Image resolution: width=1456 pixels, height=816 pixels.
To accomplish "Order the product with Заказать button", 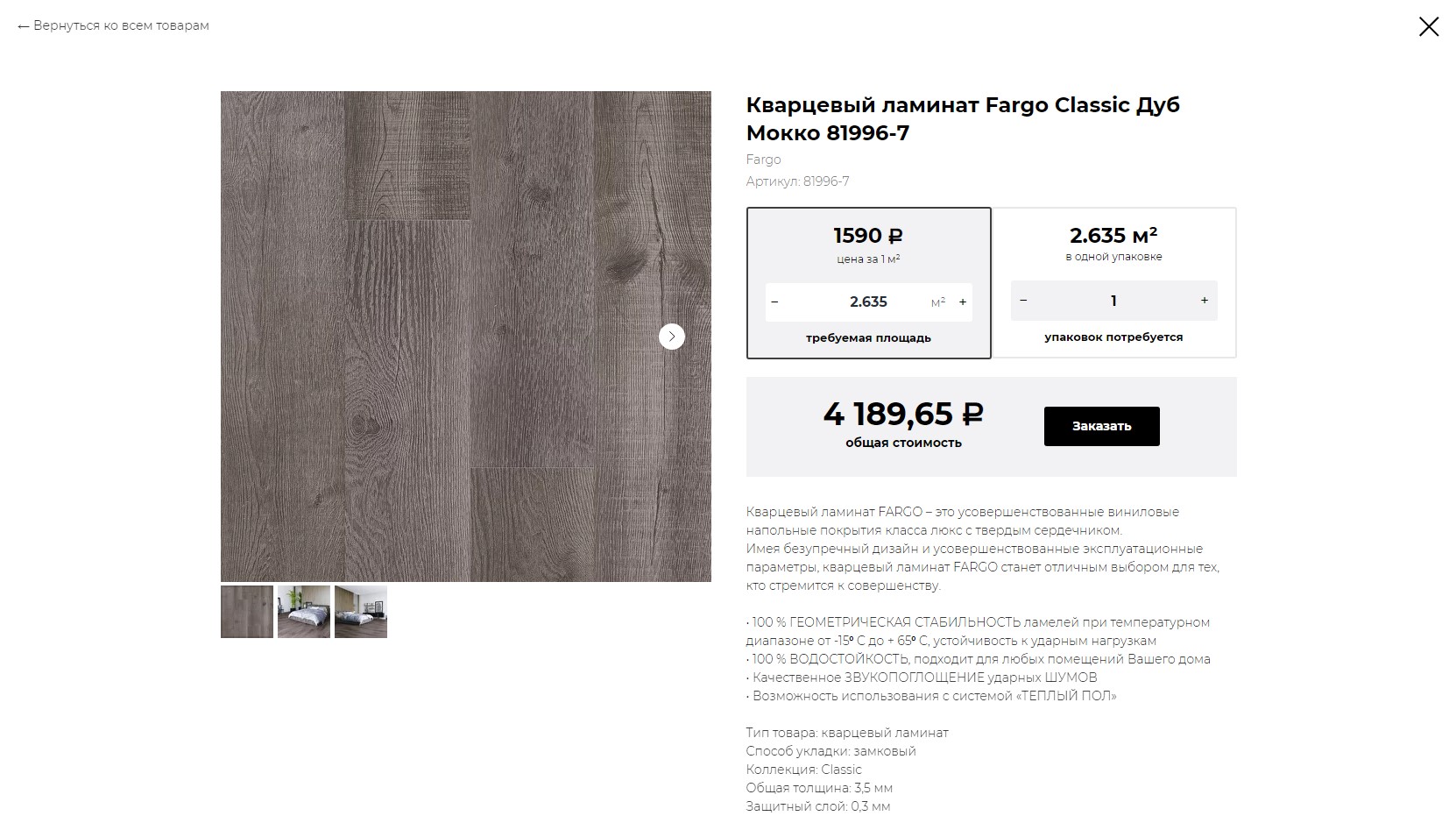I will (x=1101, y=426).
